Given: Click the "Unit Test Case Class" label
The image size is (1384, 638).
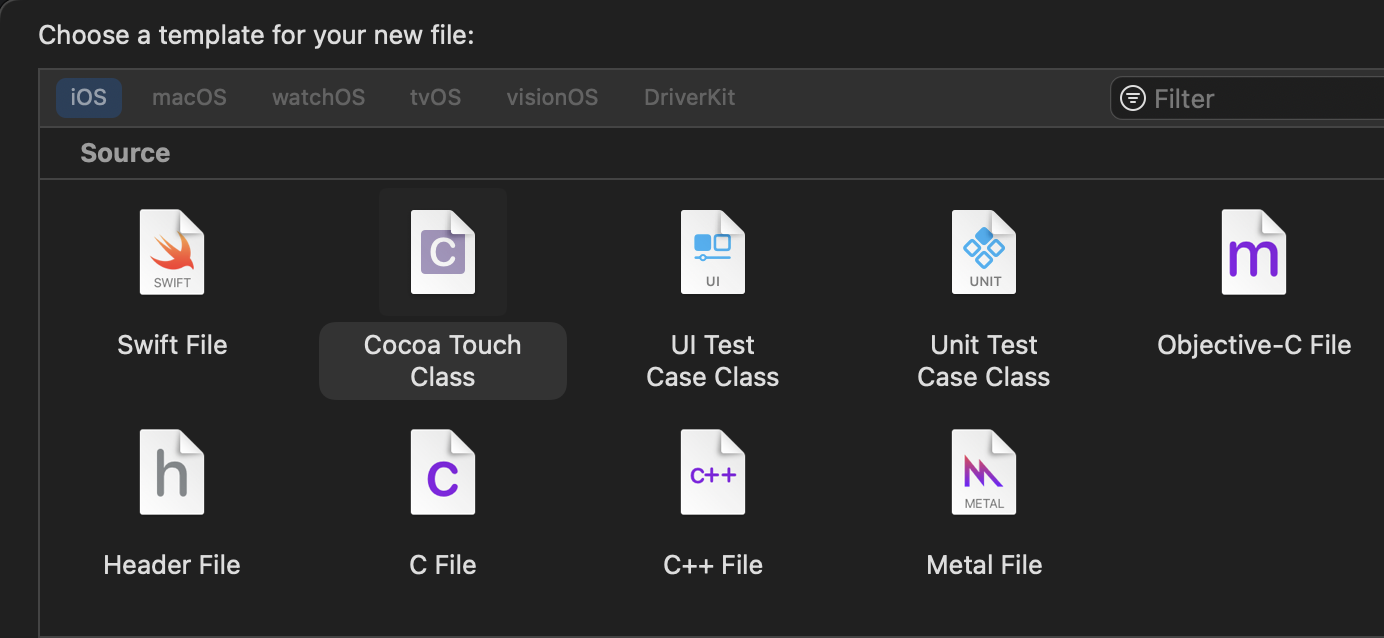Looking at the screenshot, I should tap(984, 361).
